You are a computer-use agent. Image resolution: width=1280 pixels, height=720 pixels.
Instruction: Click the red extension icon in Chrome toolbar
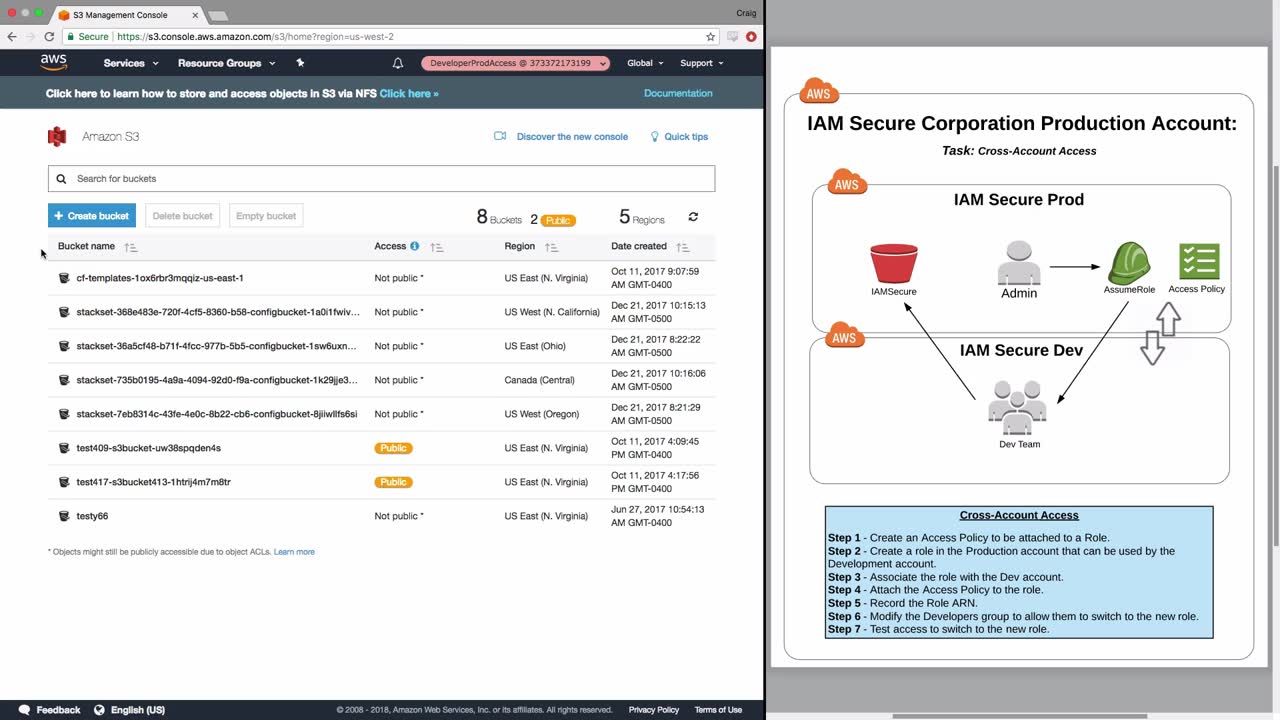click(751, 37)
